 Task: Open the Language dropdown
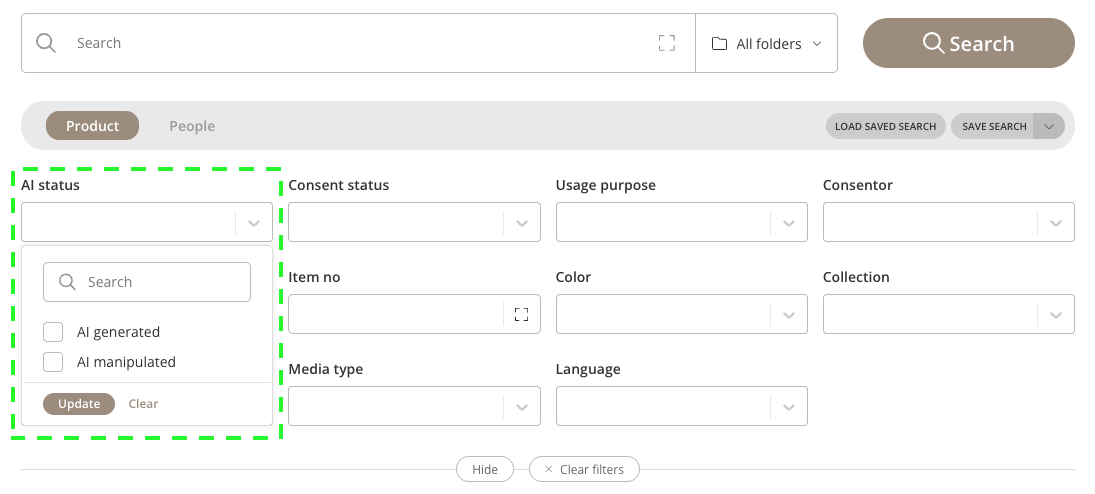point(788,407)
